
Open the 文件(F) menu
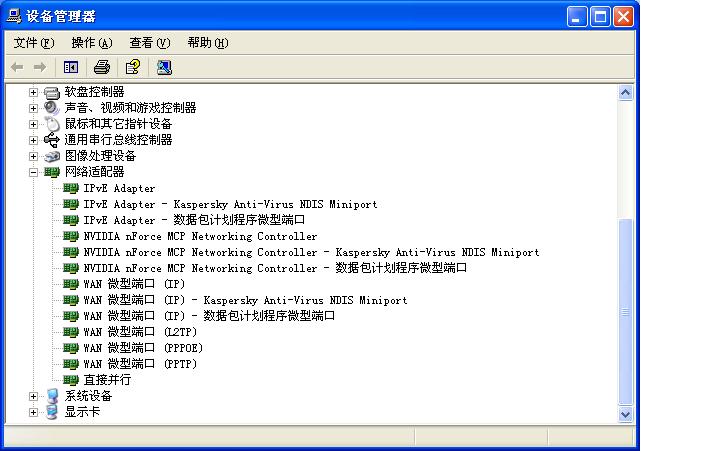tap(34, 43)
